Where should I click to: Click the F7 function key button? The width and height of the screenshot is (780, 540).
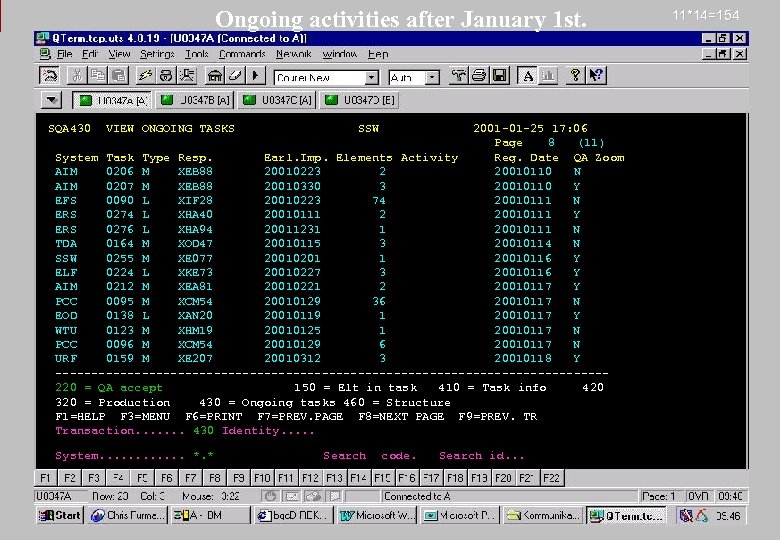point(190,478)
